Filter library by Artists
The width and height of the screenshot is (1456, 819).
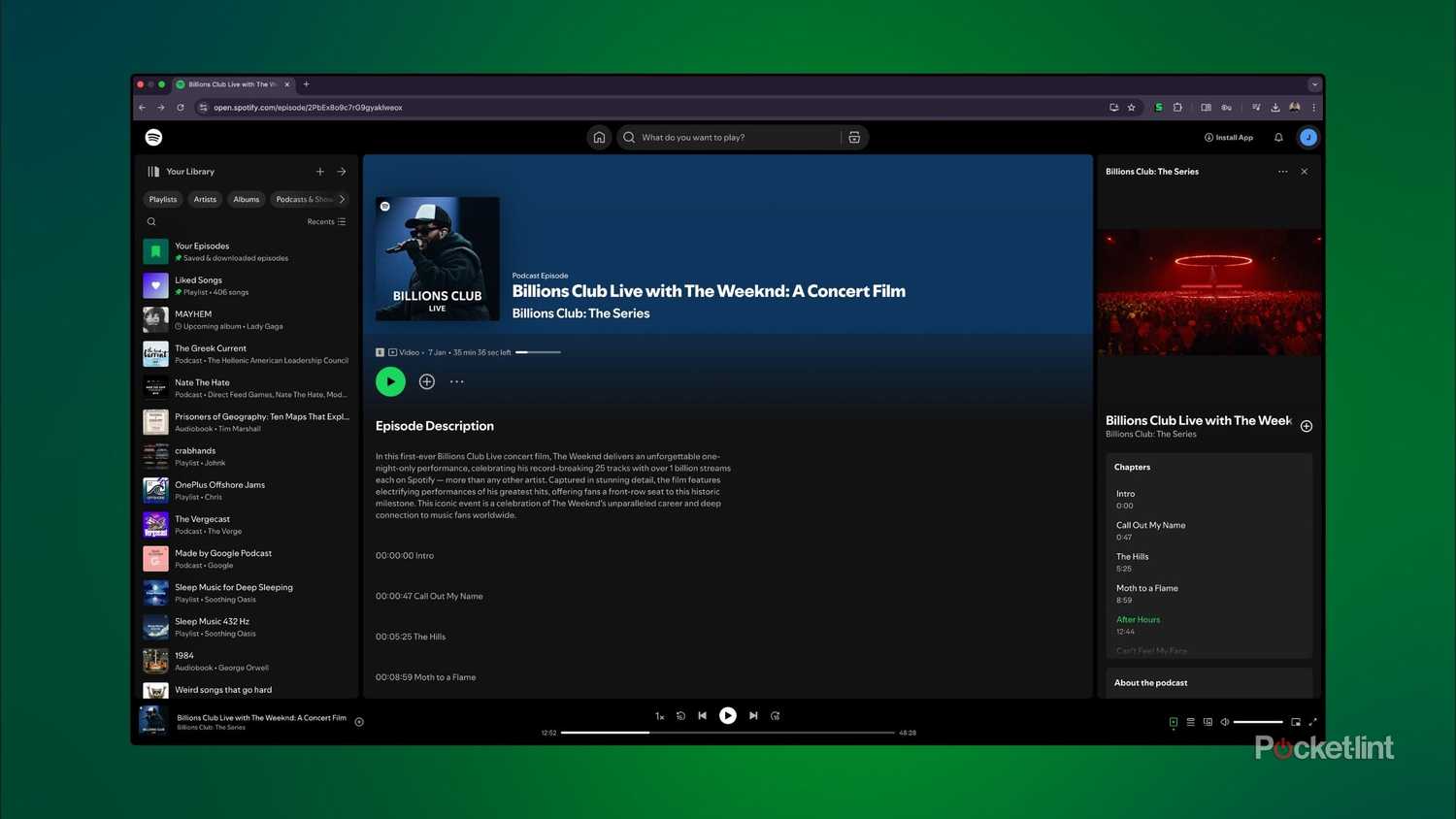(x=205, y=199)
